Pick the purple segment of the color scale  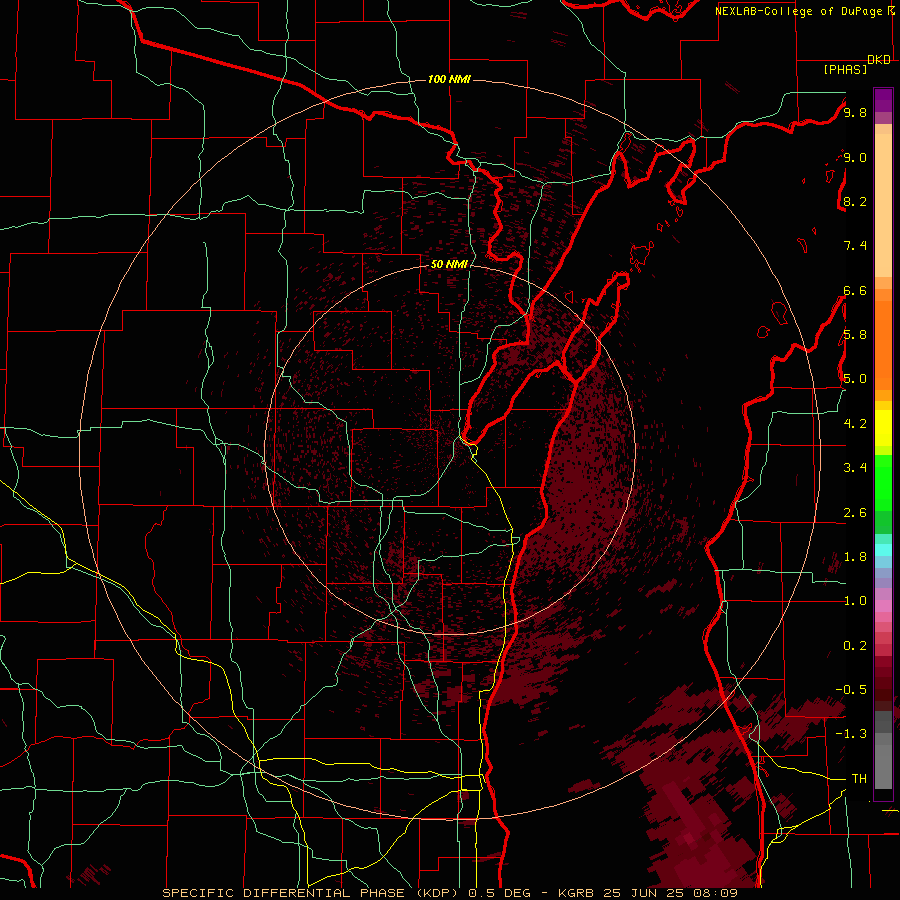883,100
